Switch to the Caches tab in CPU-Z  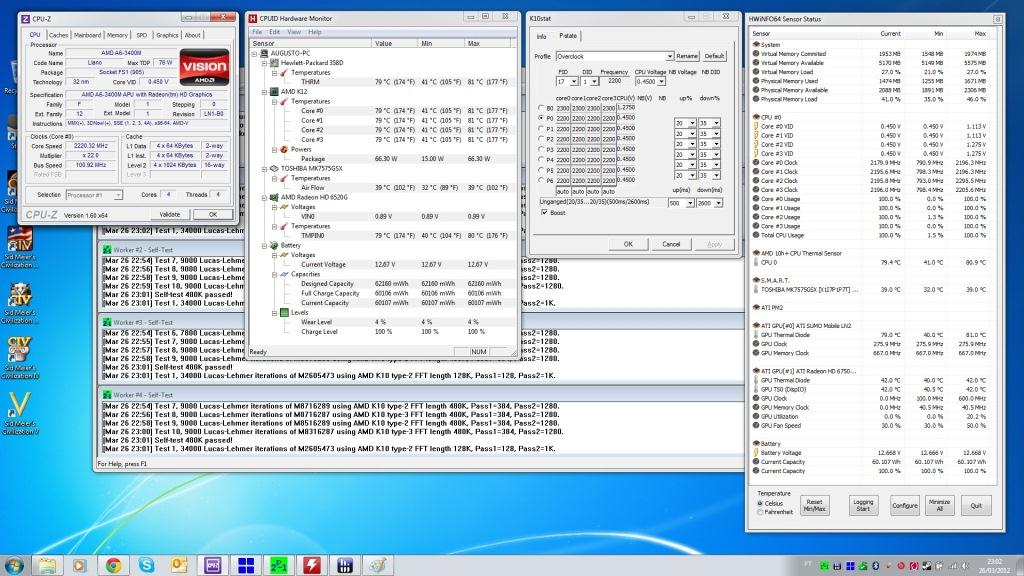click(58, 35)
